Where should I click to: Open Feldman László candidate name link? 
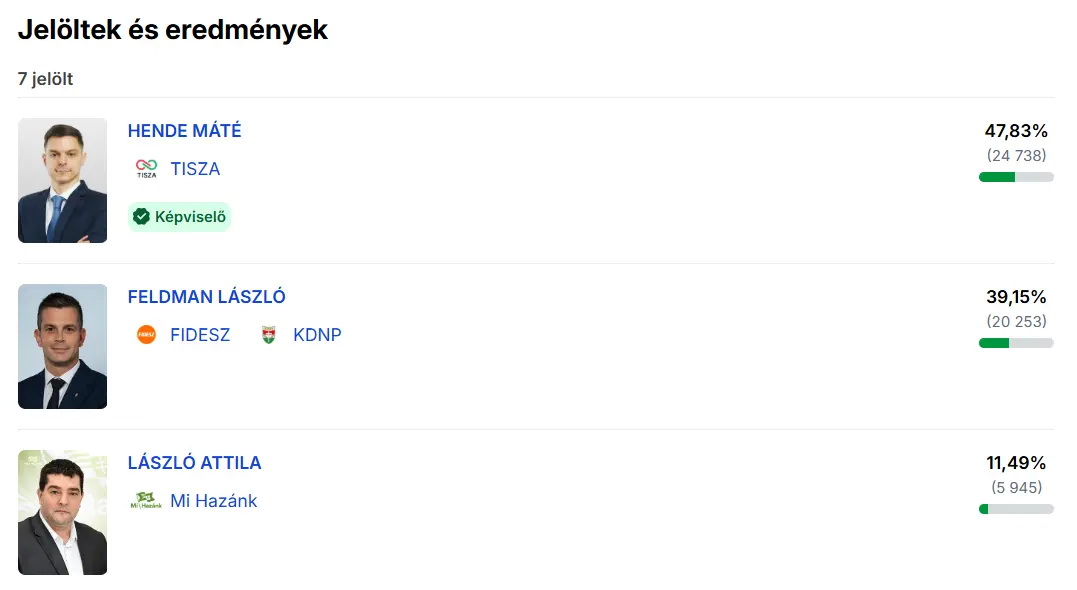click(x=206, y=297)
